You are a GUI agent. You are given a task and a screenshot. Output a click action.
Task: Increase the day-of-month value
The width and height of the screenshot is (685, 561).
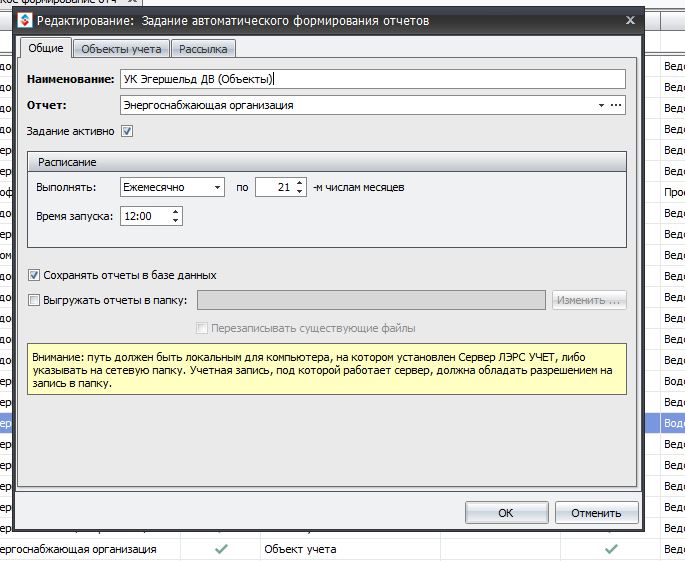(300, 183)
